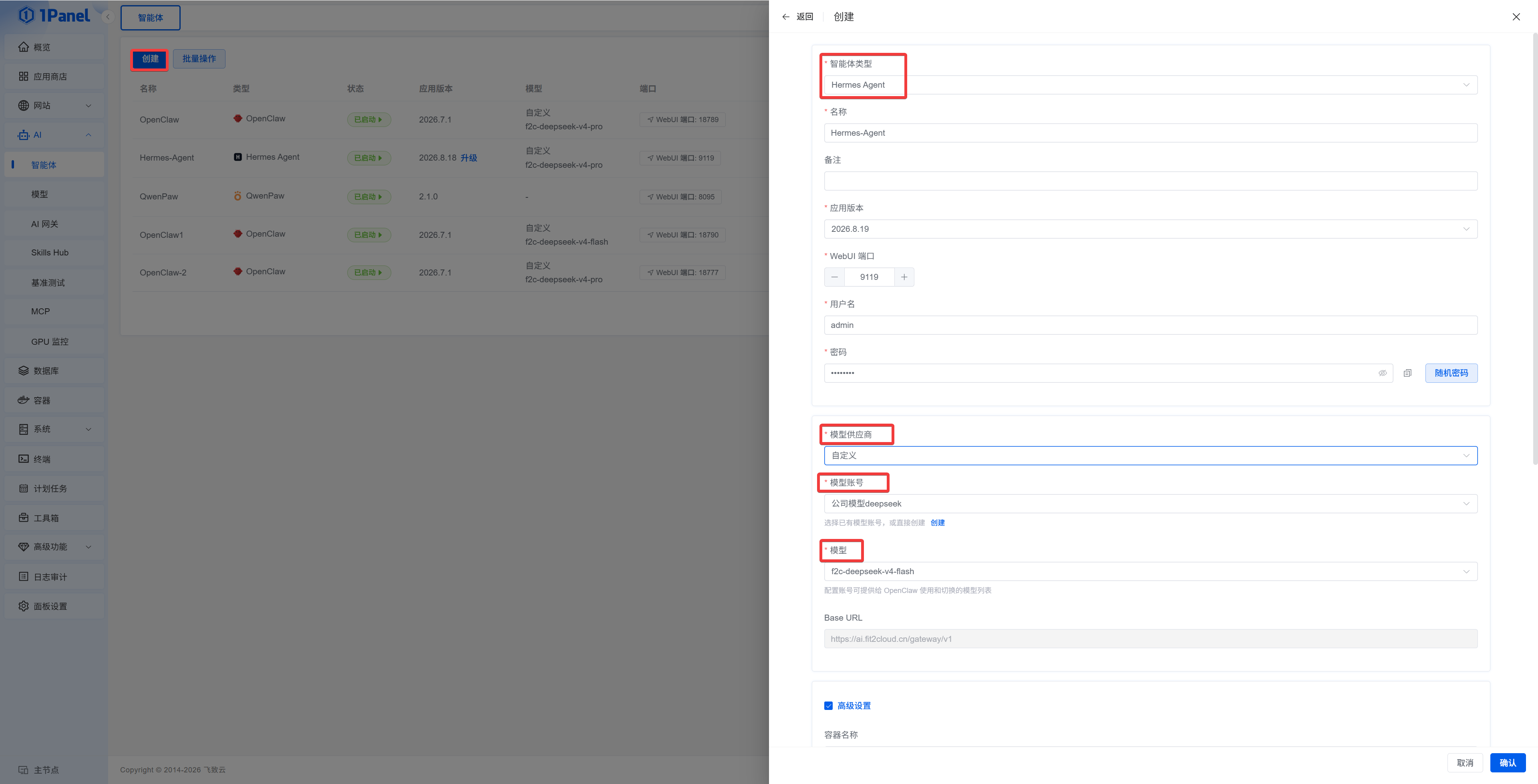Collapse the AI menu section

(x=54, y=135)
